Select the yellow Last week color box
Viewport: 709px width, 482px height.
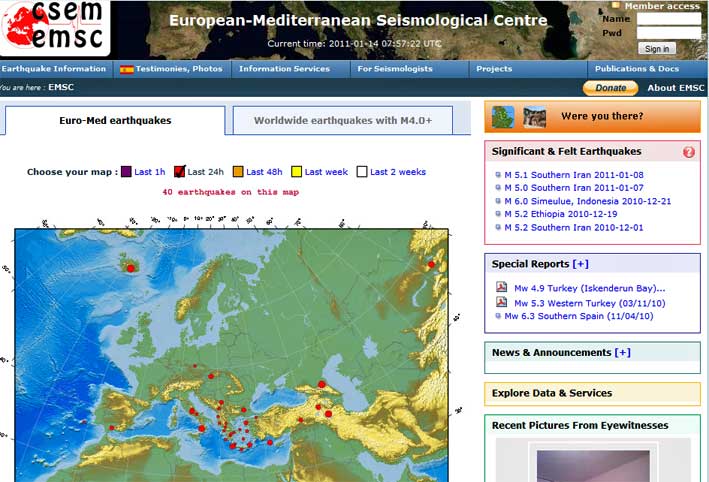297,172
